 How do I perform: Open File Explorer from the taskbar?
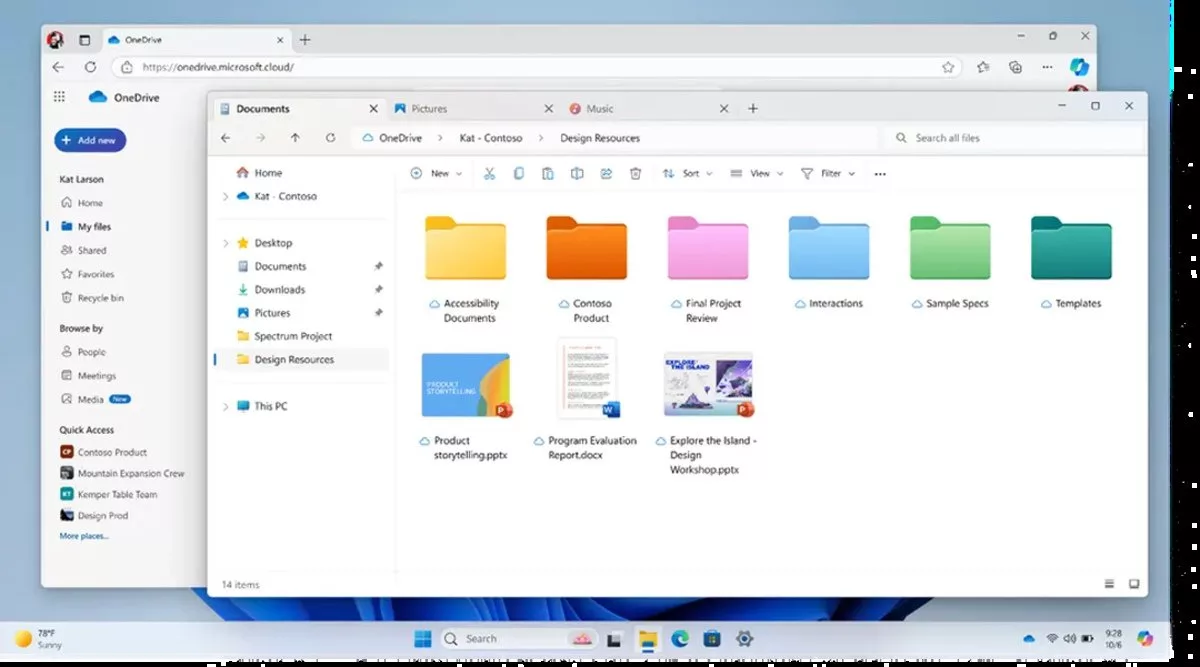tap(648, 638)
